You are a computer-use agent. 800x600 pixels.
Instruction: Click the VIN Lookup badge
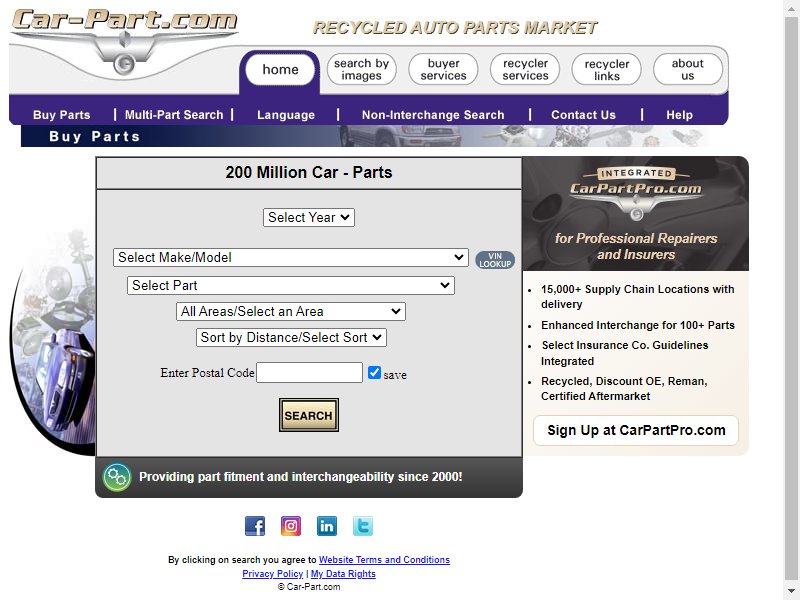point(495,260)
